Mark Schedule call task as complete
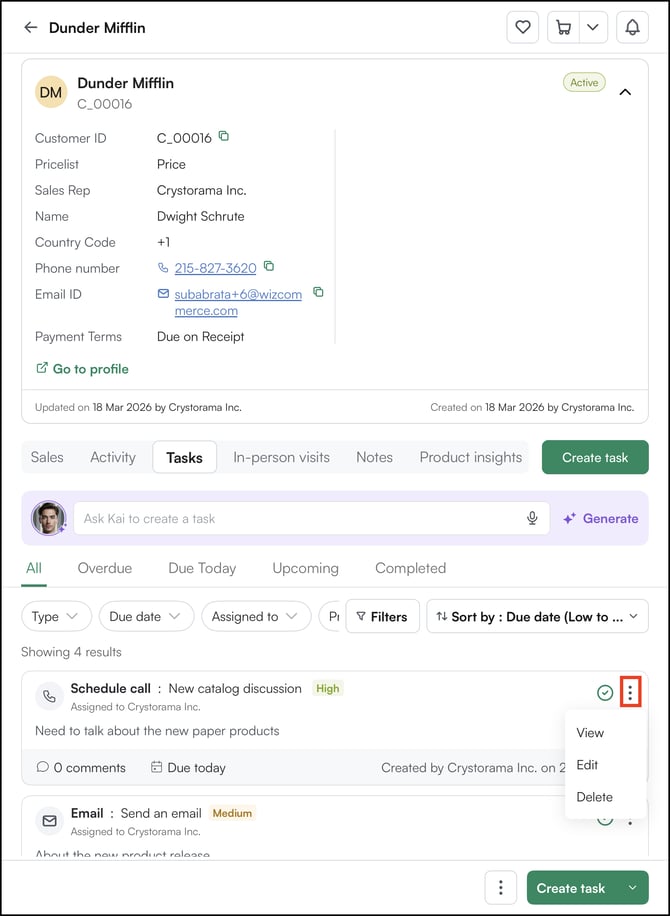Image resolution: width=670 pixels, height=916 pixels. (x=605, y=693)
